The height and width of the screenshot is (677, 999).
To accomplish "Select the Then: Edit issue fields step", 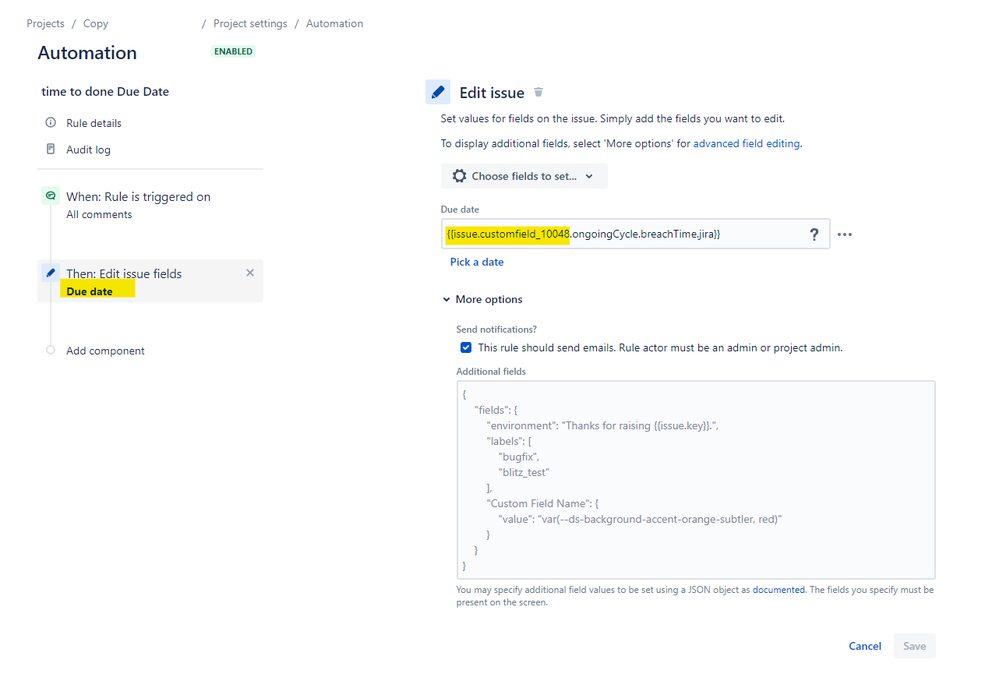I will pos(150,281).
